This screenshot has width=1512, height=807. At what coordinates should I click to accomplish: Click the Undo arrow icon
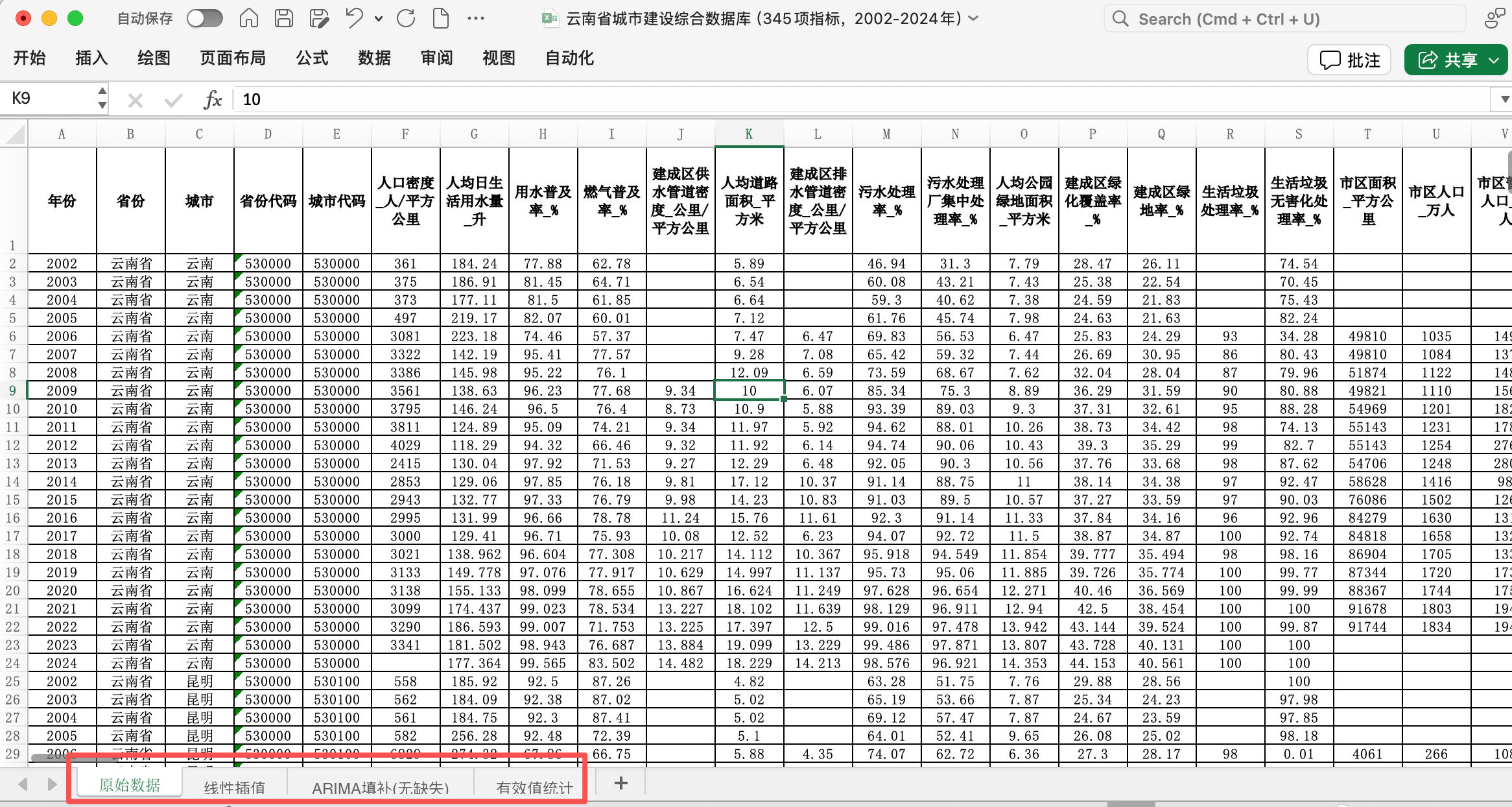click(x=354, y=18)
